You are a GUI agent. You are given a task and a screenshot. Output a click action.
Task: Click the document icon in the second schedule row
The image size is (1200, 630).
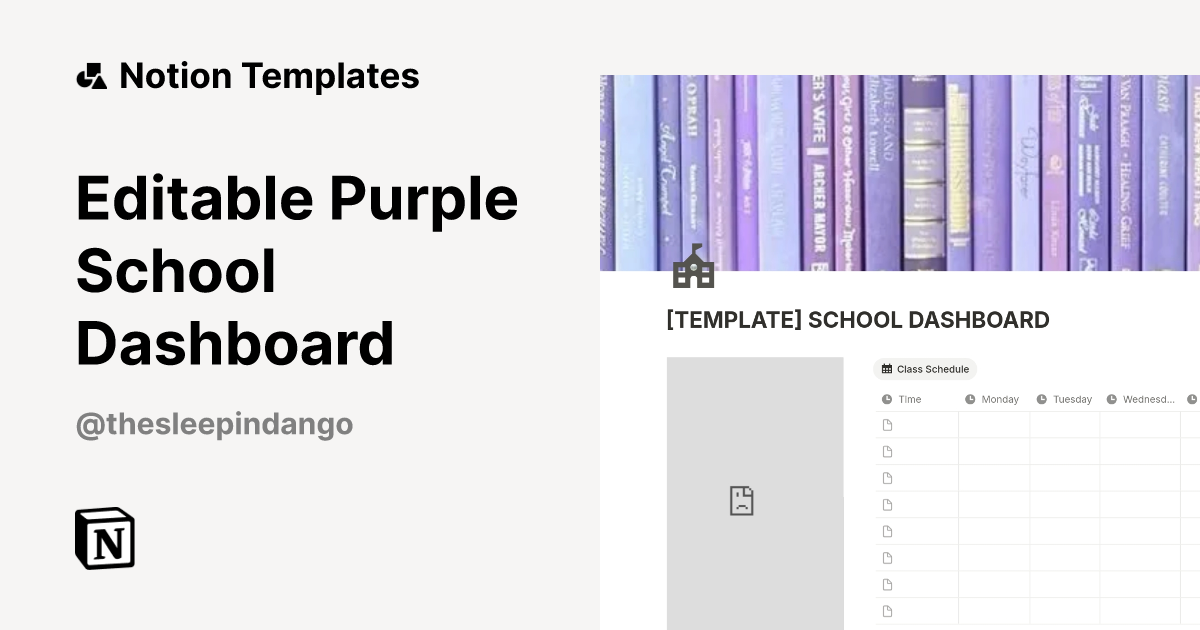887,451
